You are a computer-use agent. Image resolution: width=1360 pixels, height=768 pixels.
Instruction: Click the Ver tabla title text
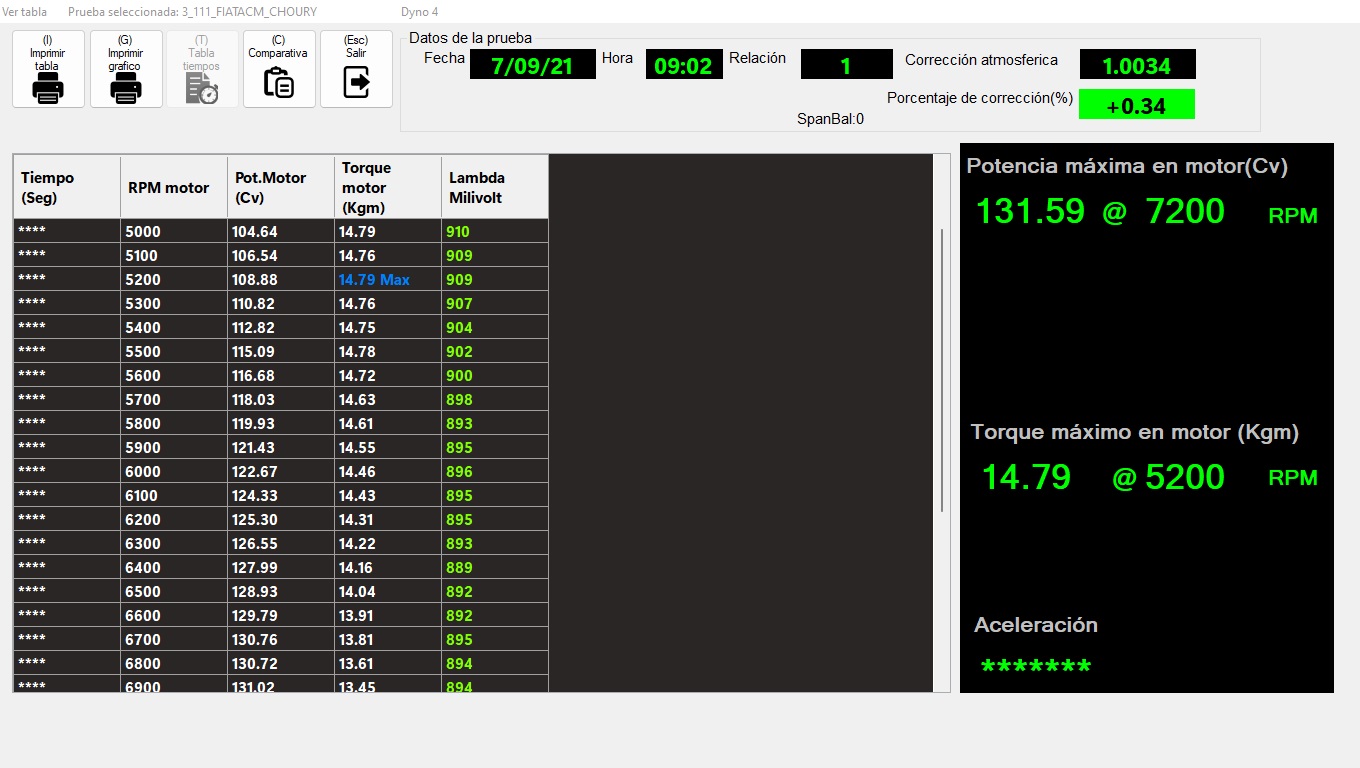pos(24,12)
